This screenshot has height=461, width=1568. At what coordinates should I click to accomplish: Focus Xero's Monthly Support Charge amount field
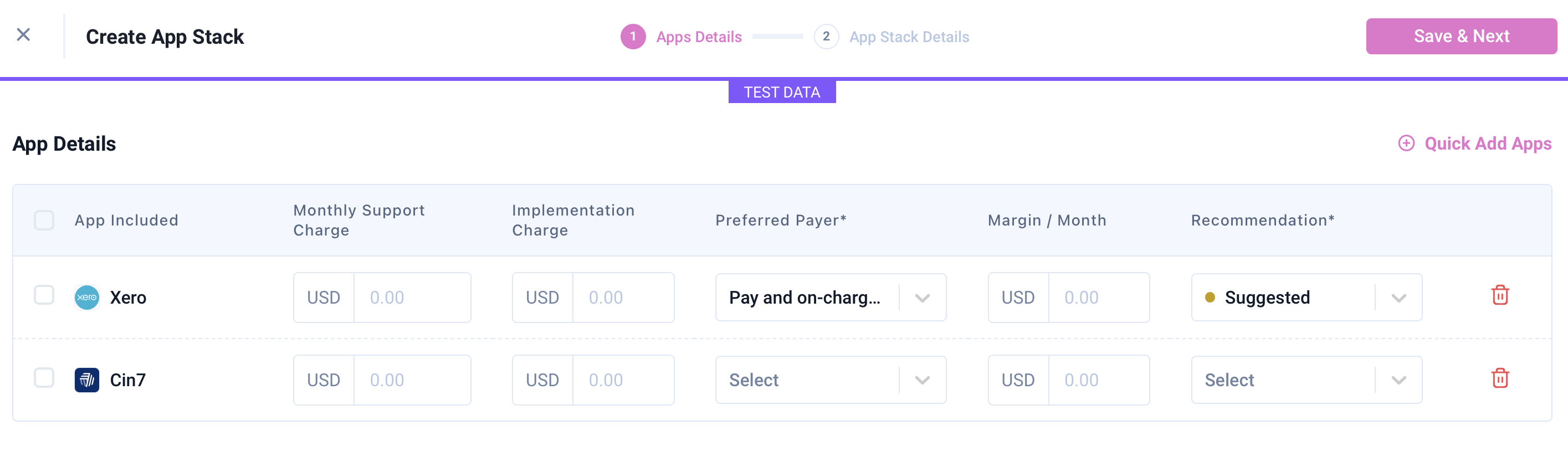point(412,297)
